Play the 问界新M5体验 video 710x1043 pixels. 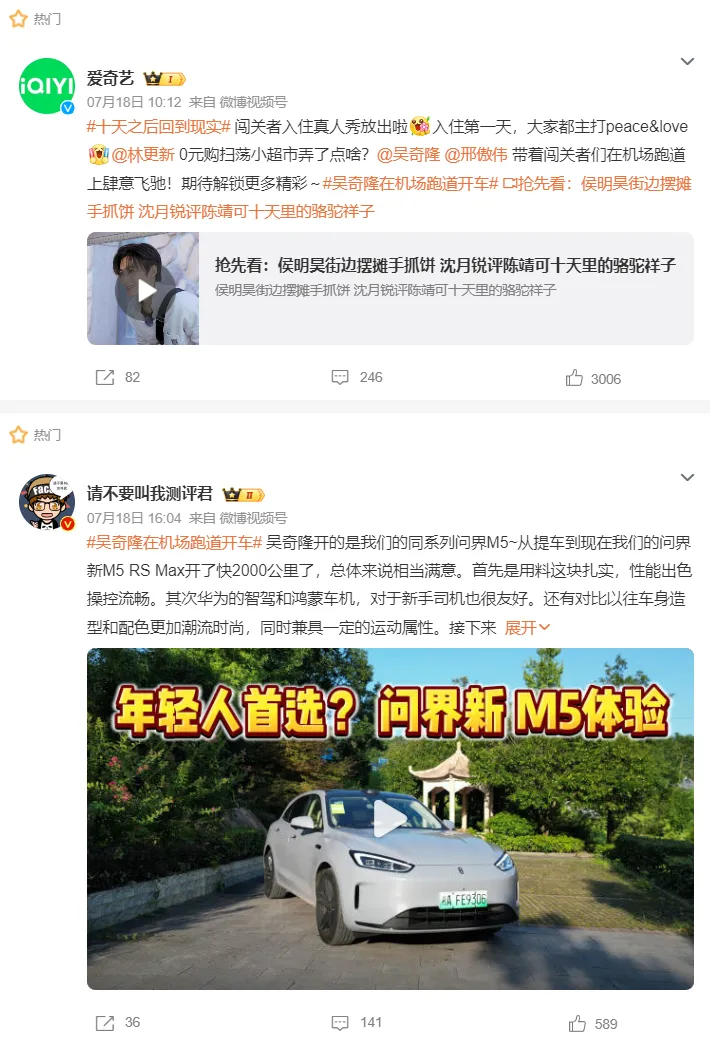click(x=390, y=818)
